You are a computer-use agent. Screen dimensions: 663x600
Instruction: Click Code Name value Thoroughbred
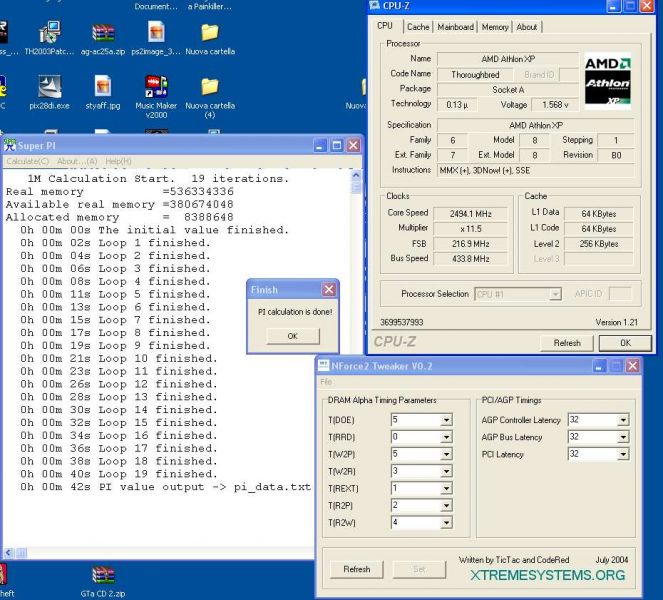pos(475,74)
